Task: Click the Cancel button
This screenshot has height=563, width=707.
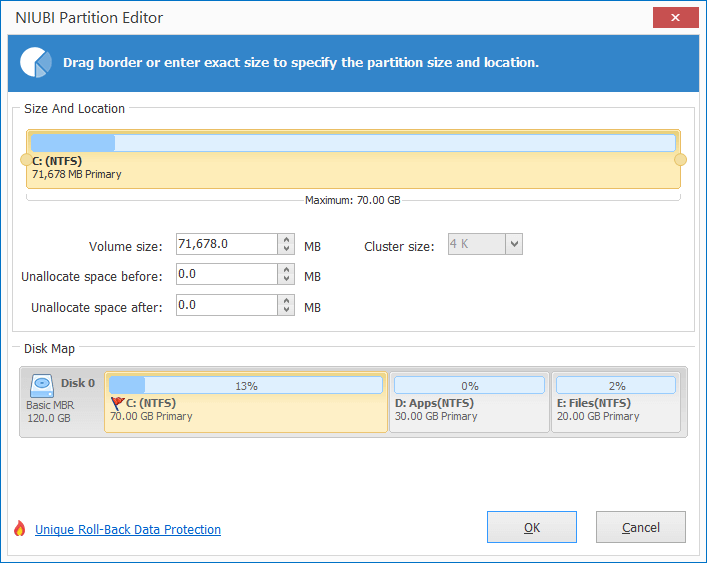Action: pos(641,527)
